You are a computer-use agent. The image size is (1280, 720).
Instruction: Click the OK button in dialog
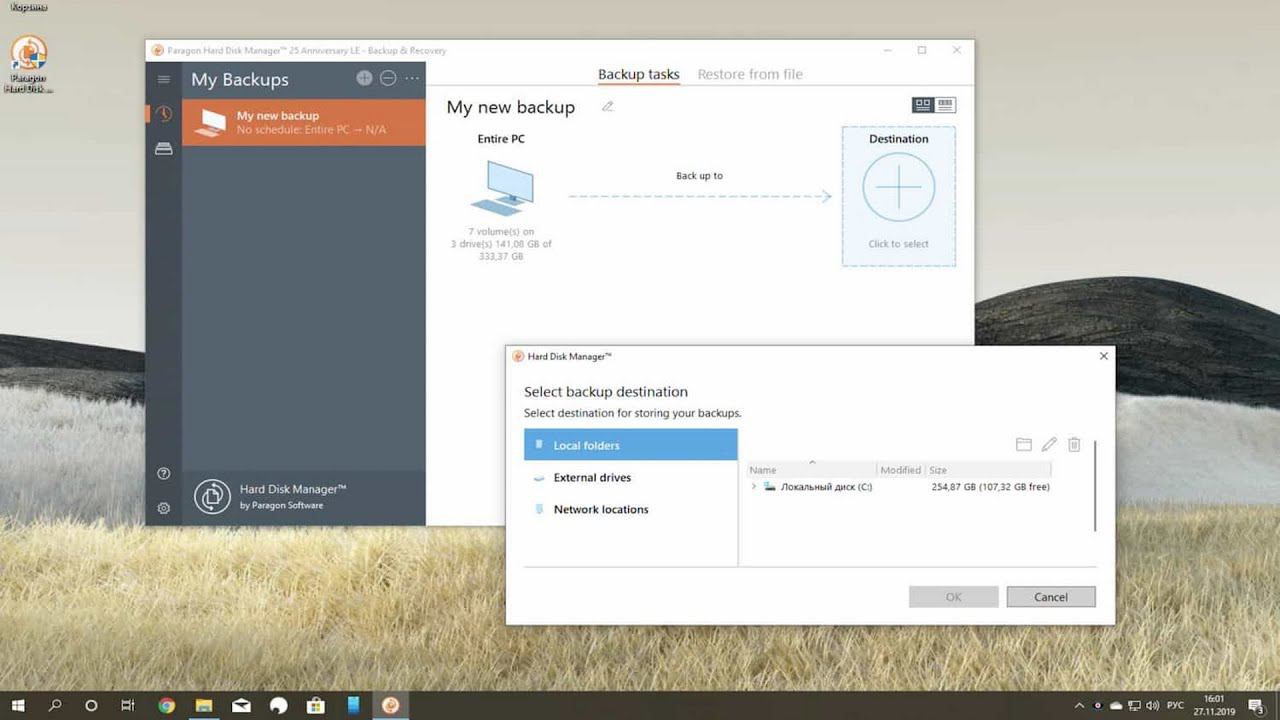[x=953, y=597]
